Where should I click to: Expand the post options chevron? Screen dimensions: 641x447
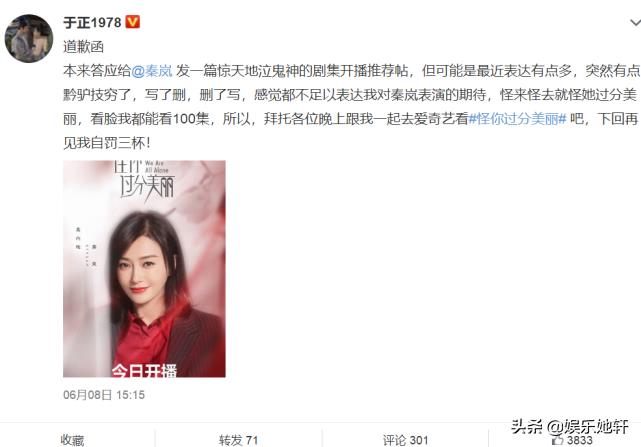[x=635, y=22]
